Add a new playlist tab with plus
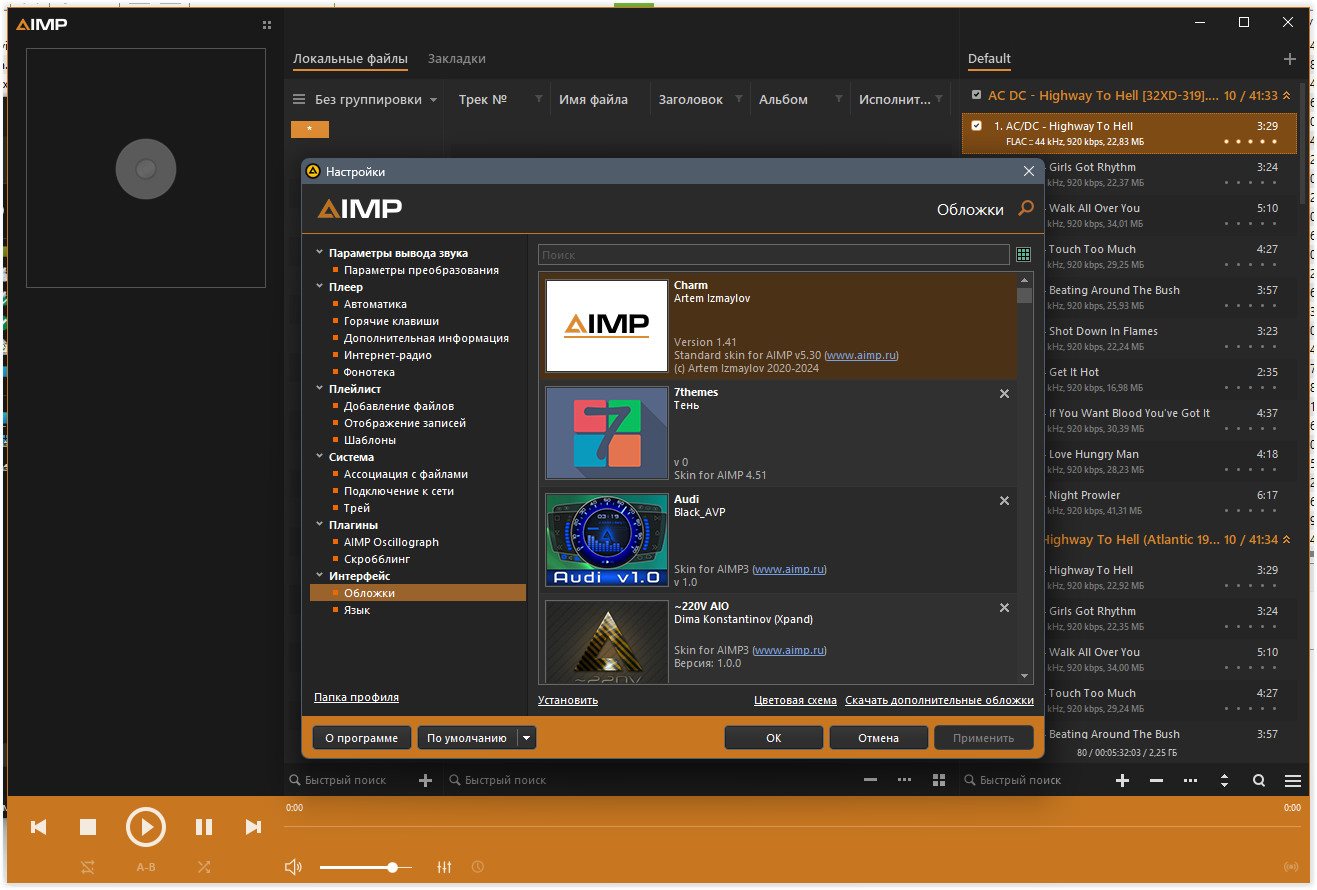The height and width of the screenshot is (890, 1317). coord(1289,59)
